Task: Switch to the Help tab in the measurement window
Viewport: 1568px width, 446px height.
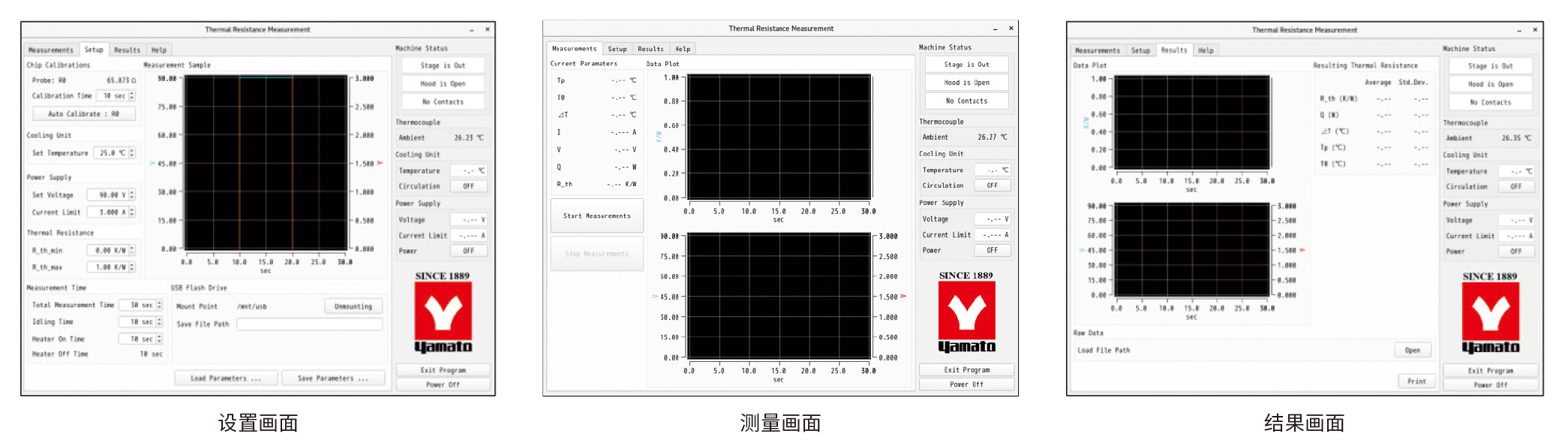Action: point(683,49)
